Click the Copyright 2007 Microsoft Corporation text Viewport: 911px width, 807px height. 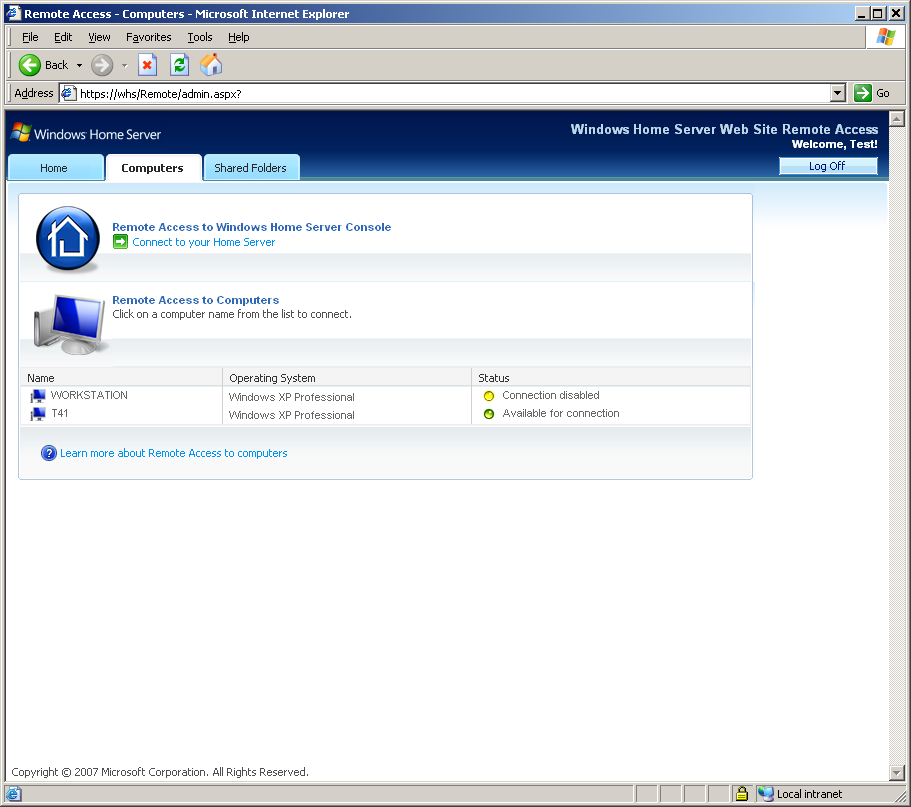pos(160,772)
